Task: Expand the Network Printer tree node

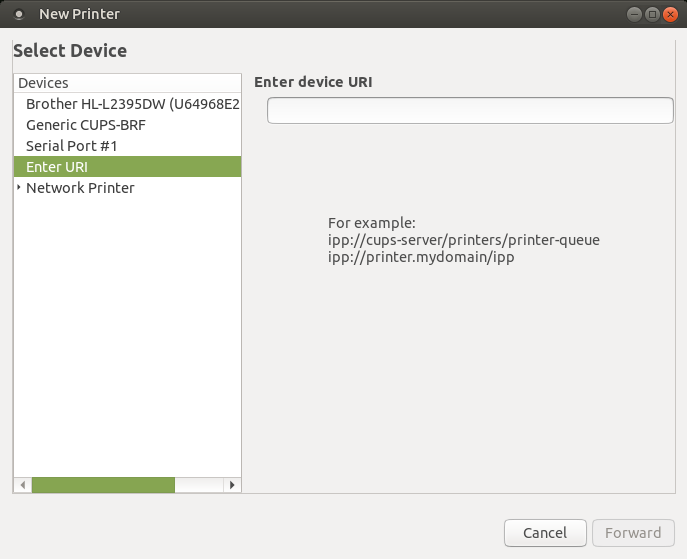Action: pyautogui.click(x=19, y=188)
